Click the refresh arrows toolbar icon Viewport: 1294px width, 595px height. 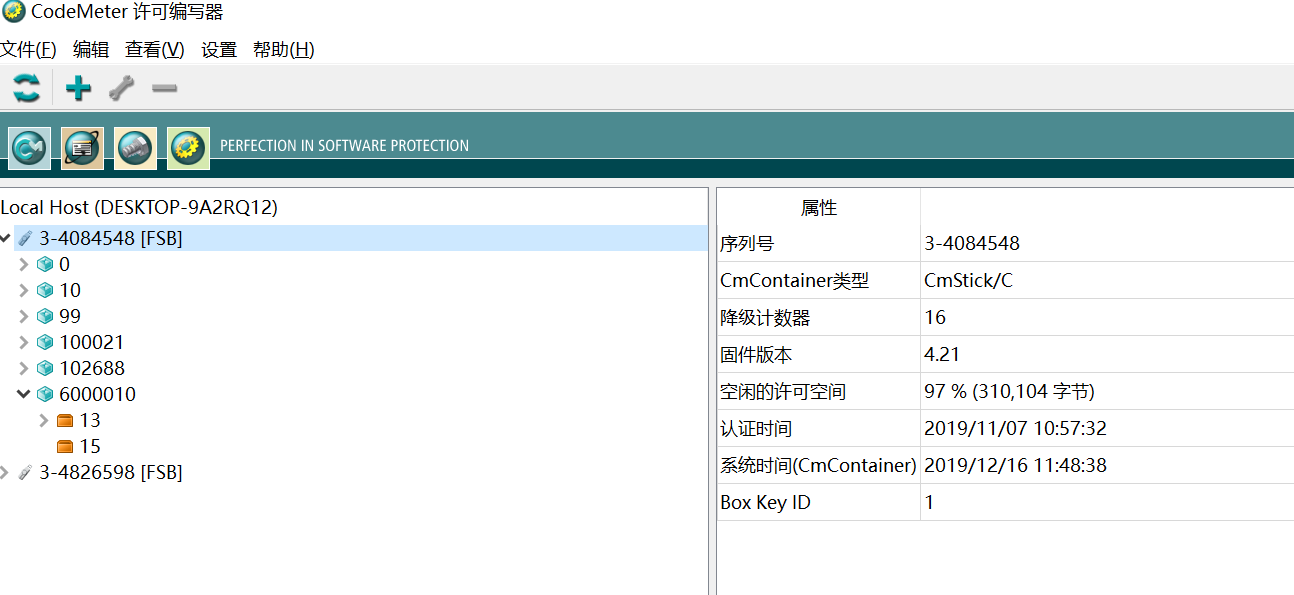(27, 88)
